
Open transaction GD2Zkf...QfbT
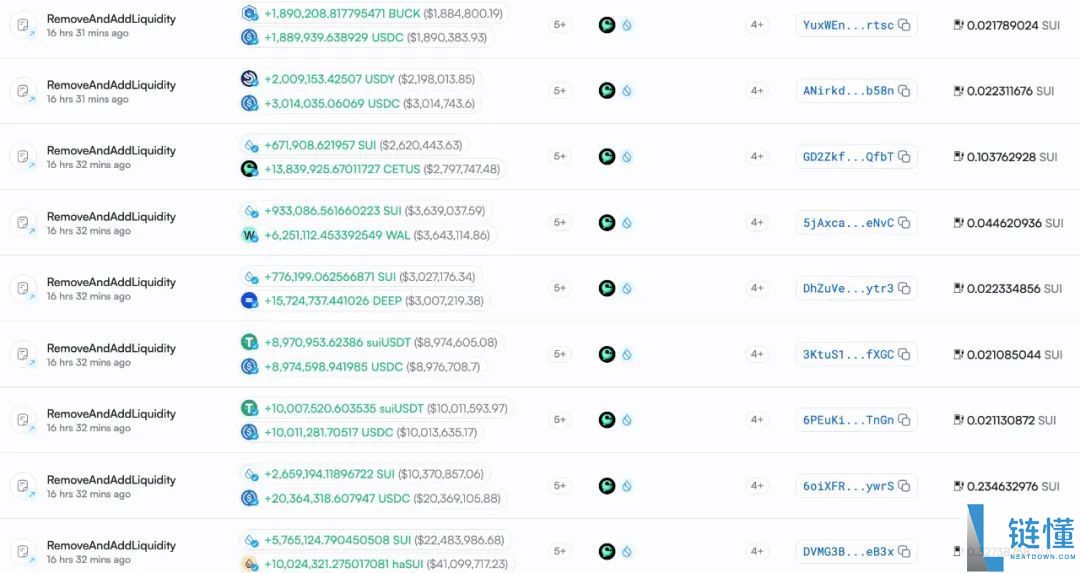click(x=848, y=157)
